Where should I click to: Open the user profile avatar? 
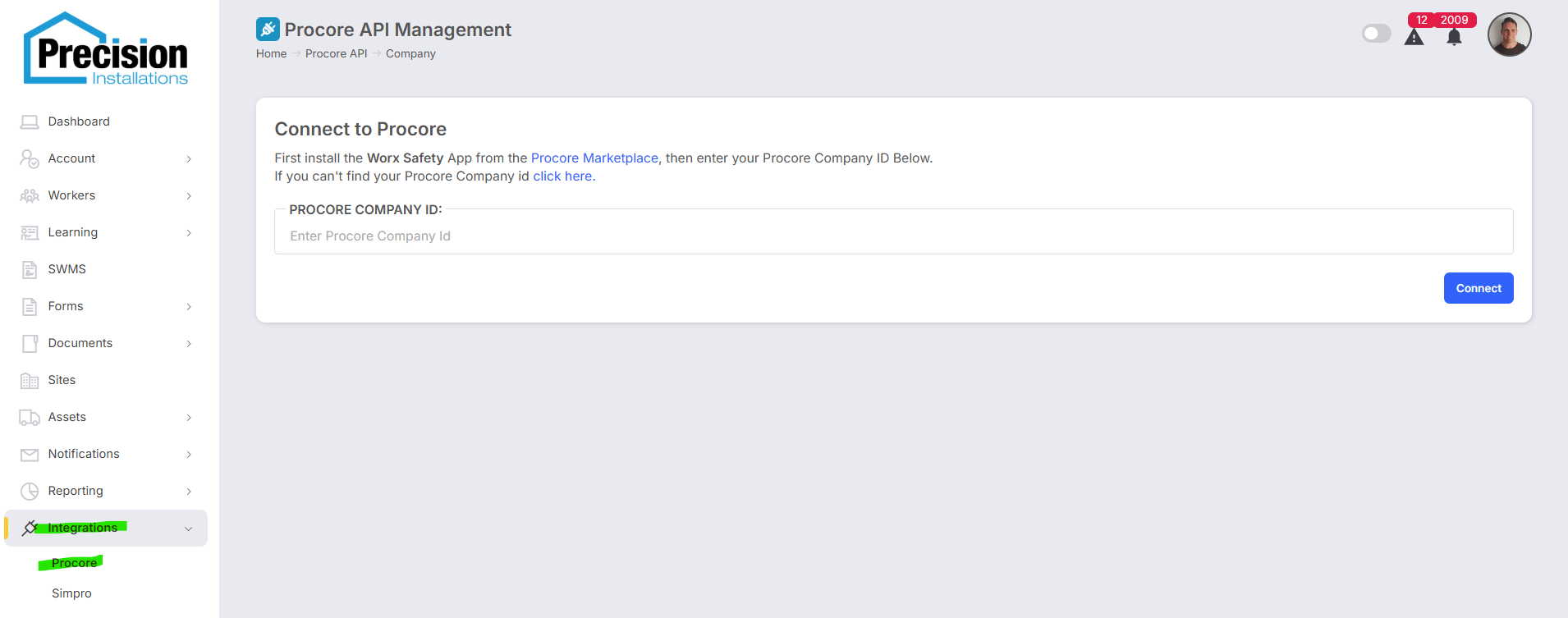point(1509,34)
